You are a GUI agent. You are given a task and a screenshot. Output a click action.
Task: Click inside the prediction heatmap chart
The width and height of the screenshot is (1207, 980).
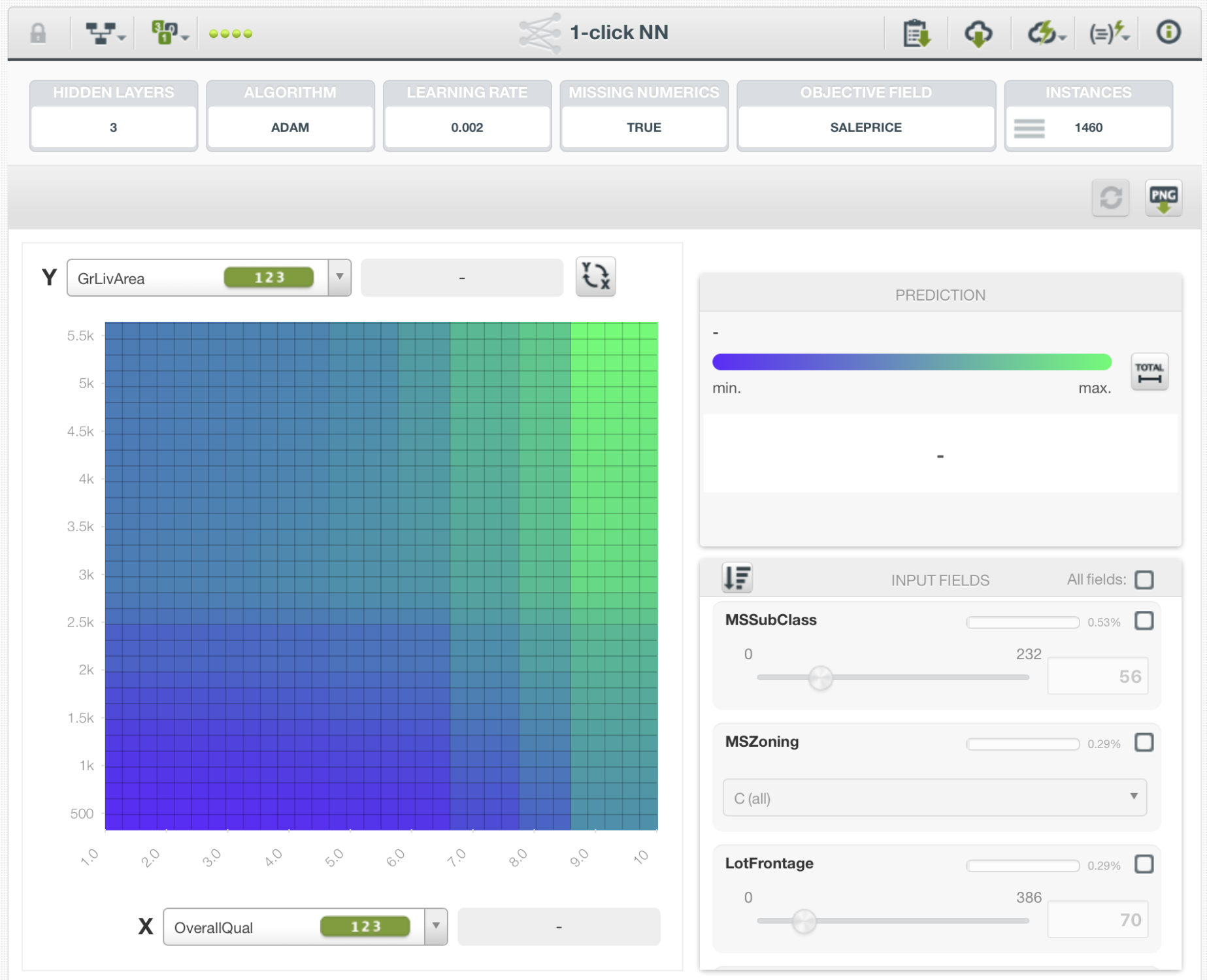coord(381,576)
